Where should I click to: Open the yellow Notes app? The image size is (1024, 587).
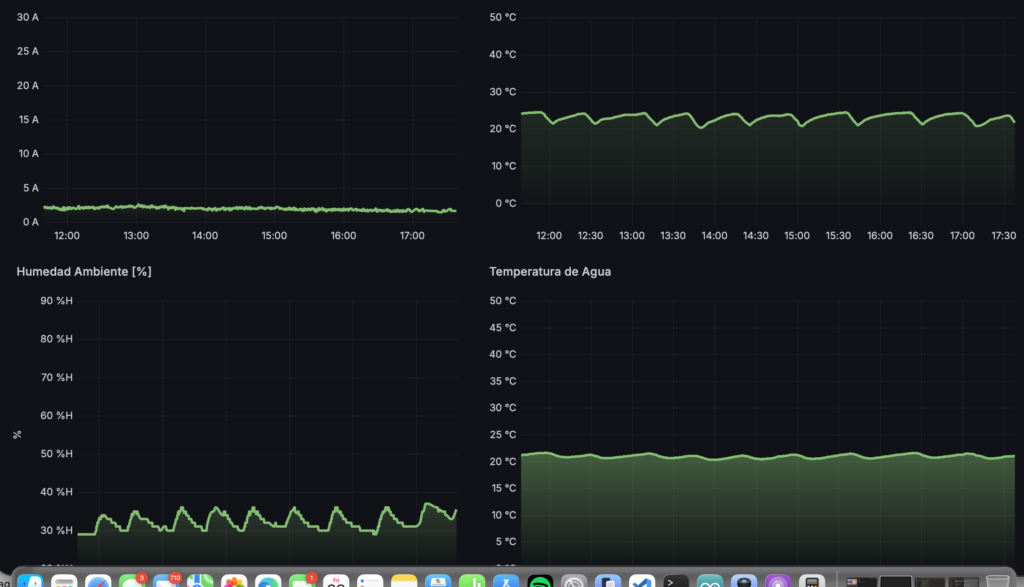point(404,580)
